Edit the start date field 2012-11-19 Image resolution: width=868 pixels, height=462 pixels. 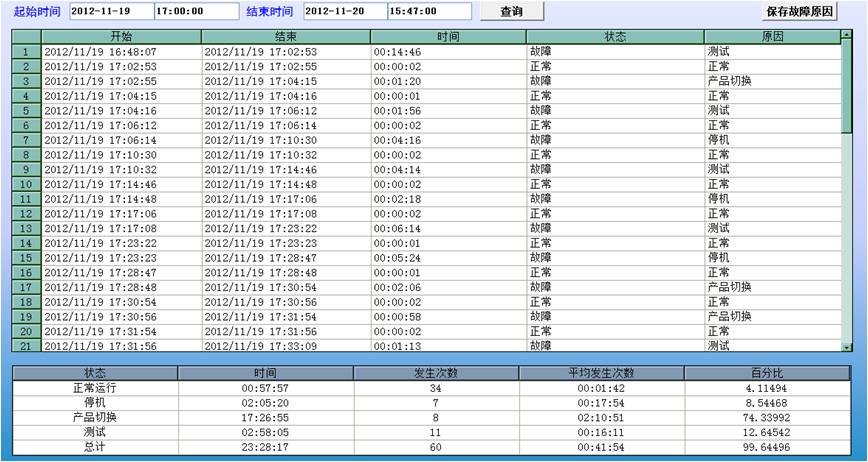click(109, 11)
